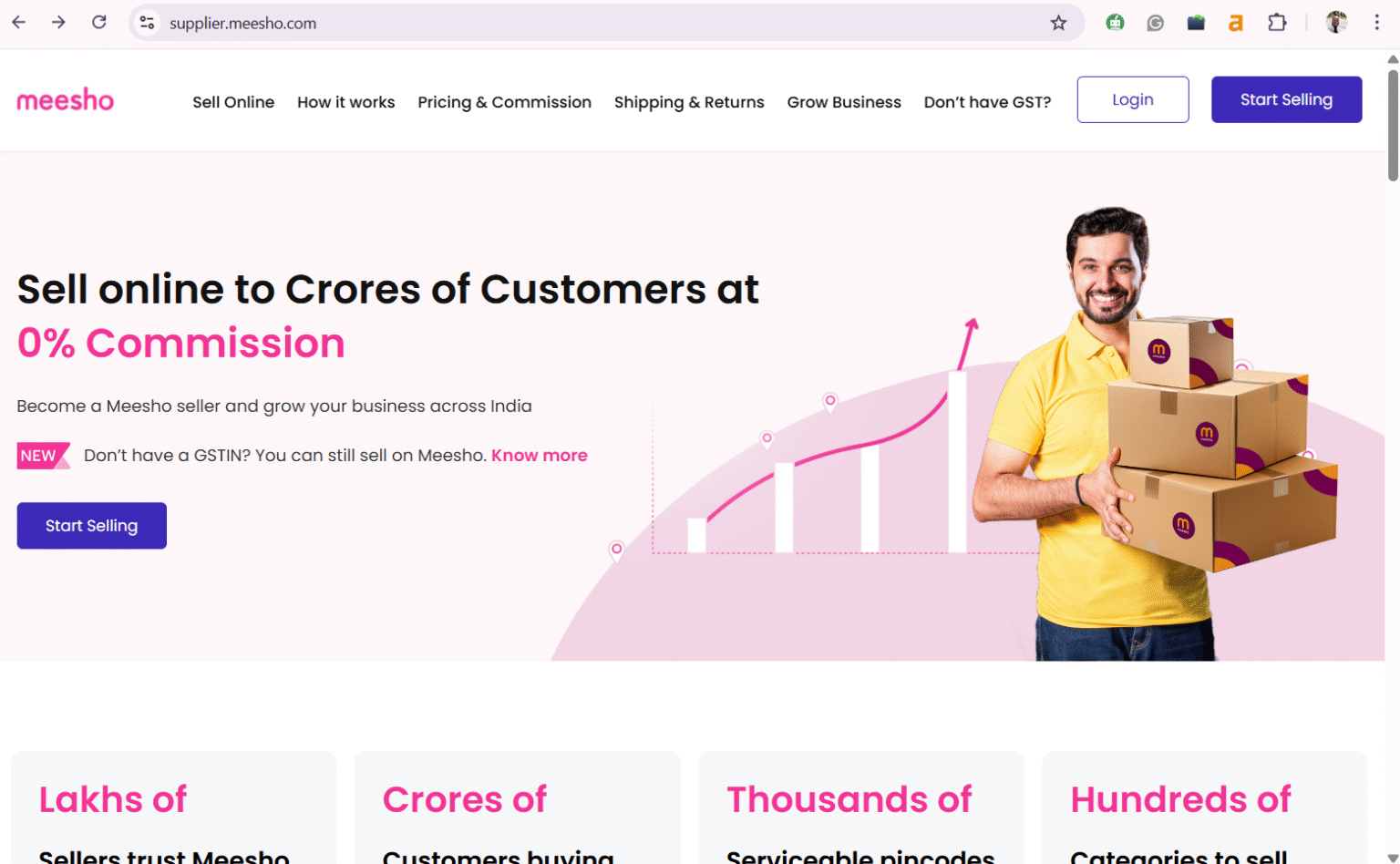The width and height of the screenshot is (1400, 864).
Task: Click the browser back arrow
Action: [x=18, y=23]
